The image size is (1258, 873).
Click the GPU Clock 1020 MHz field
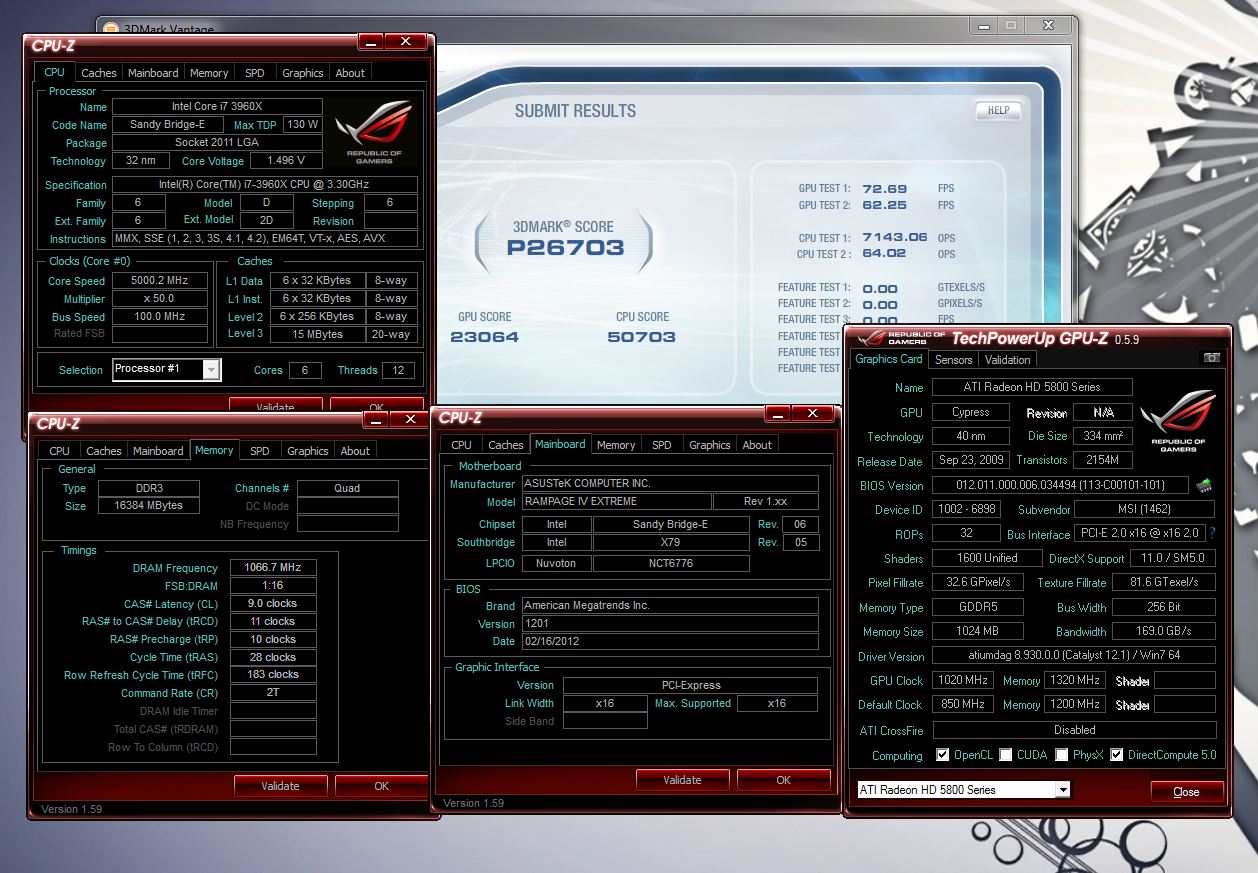coord(962,681)
